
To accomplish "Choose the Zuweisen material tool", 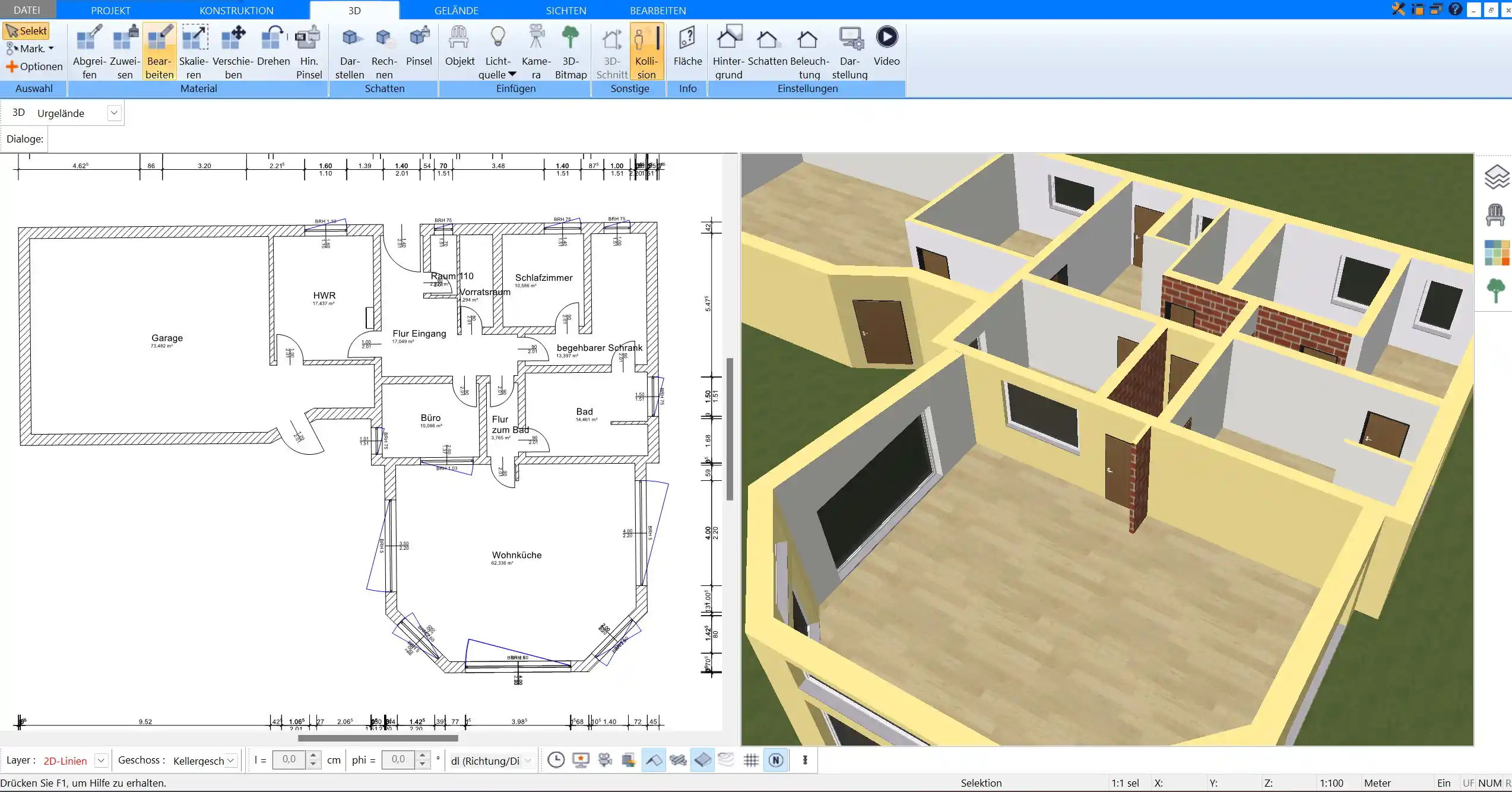I will click(x=125, y=52).
